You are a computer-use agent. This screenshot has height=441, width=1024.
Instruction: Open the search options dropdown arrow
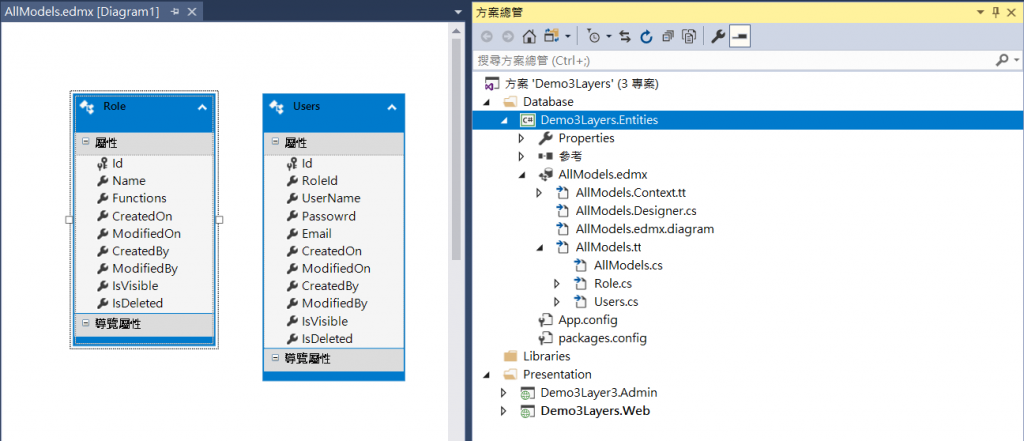[x=1012, y=60]
